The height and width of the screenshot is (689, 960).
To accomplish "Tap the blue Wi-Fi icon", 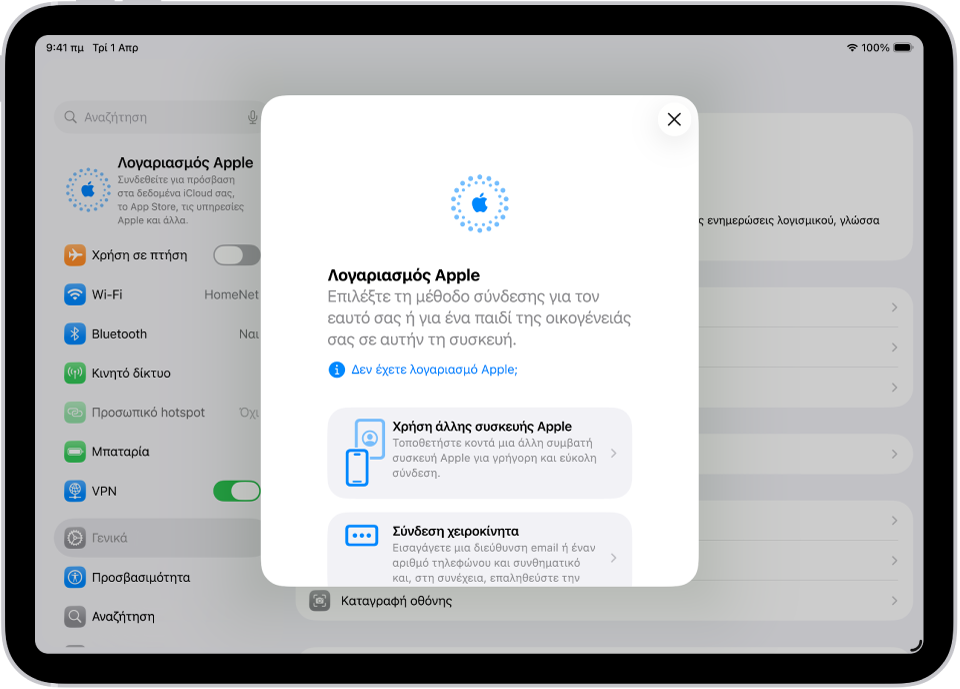I will click(x=75, y=295).
